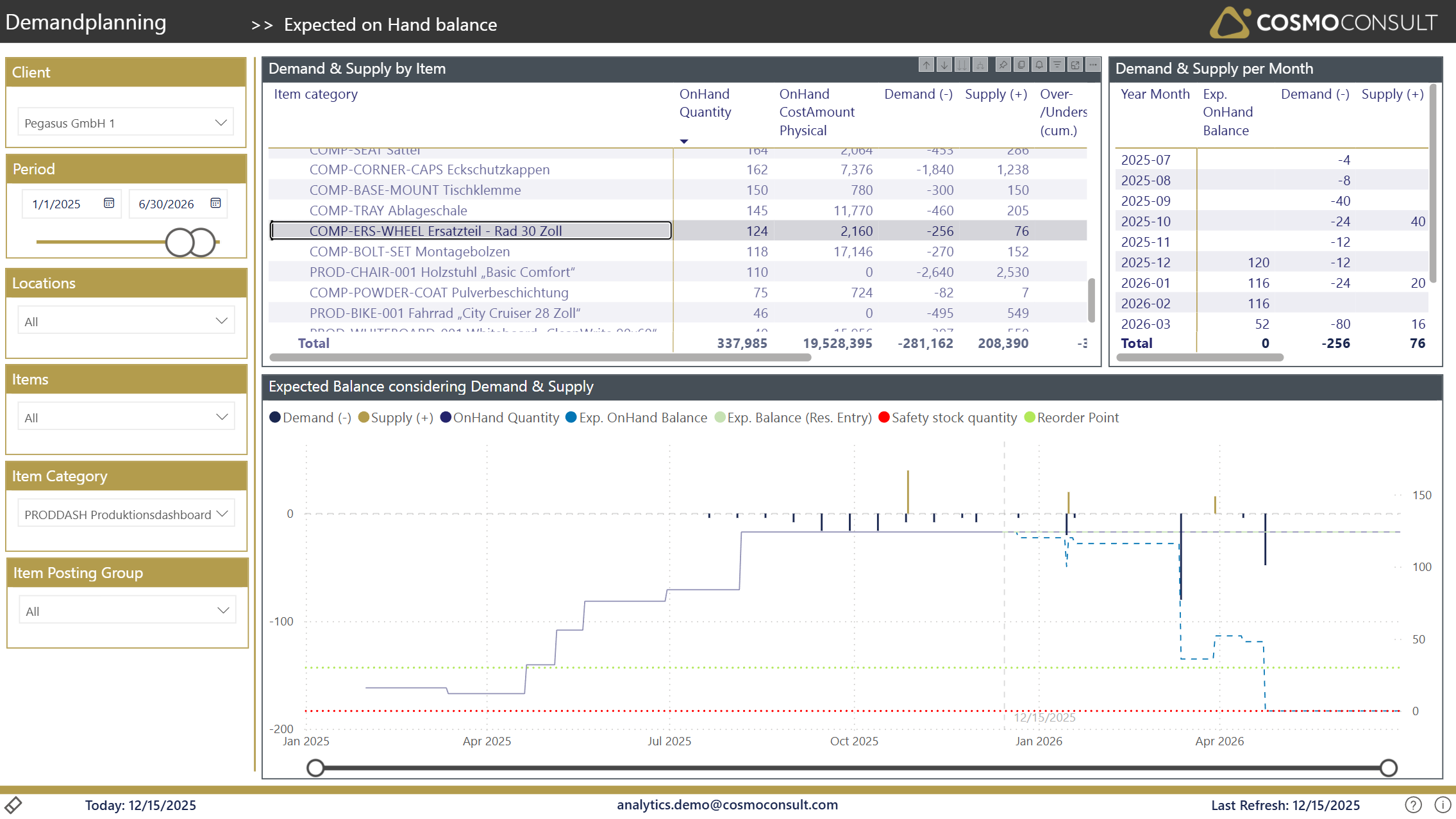Sort by the Year Month column header
Image resolution: width=1456 pixels, height=819 pixels.
pyautogui.click(x=1155, y=94)
